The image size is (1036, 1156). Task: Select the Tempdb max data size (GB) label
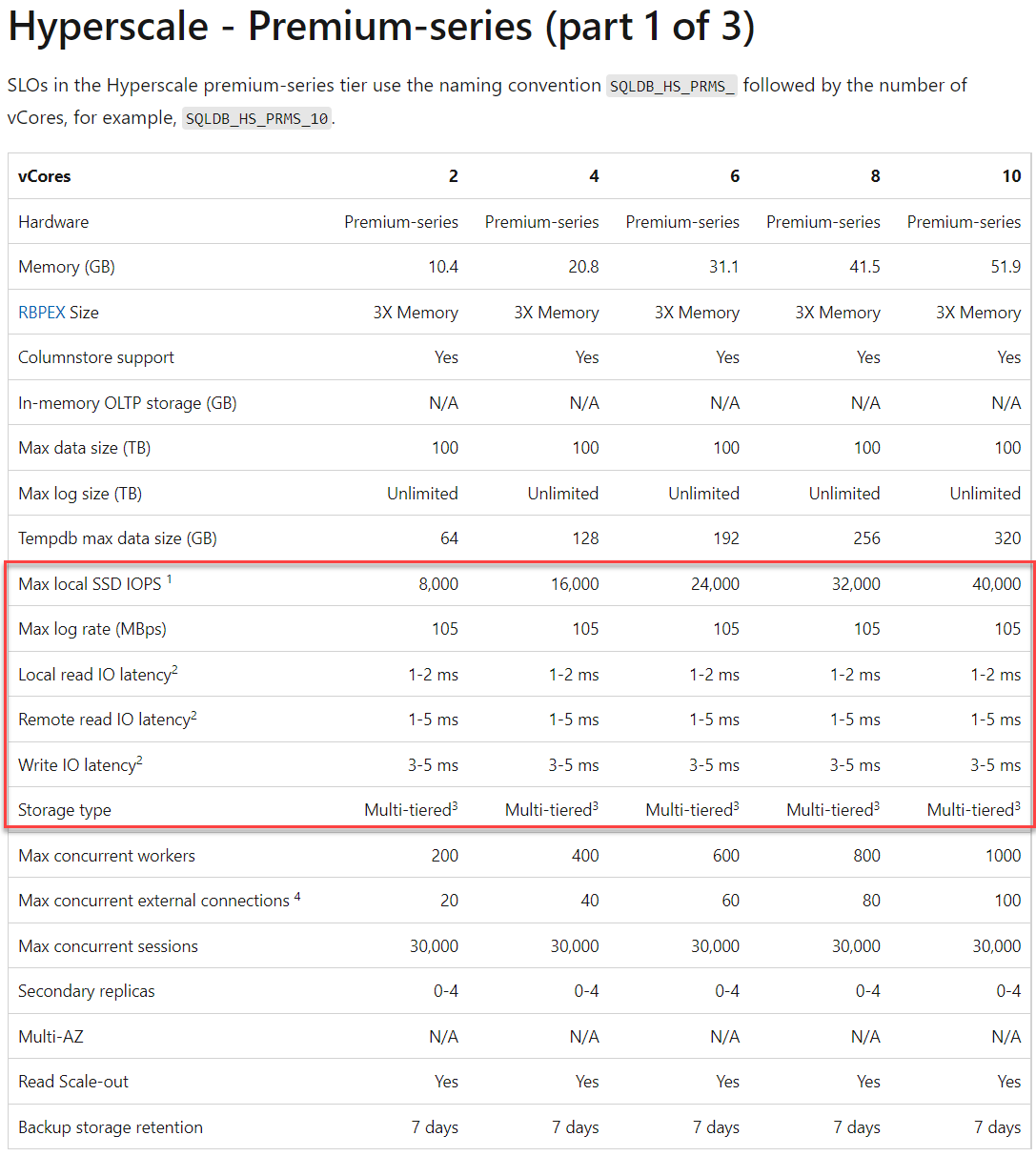[117, 538]
